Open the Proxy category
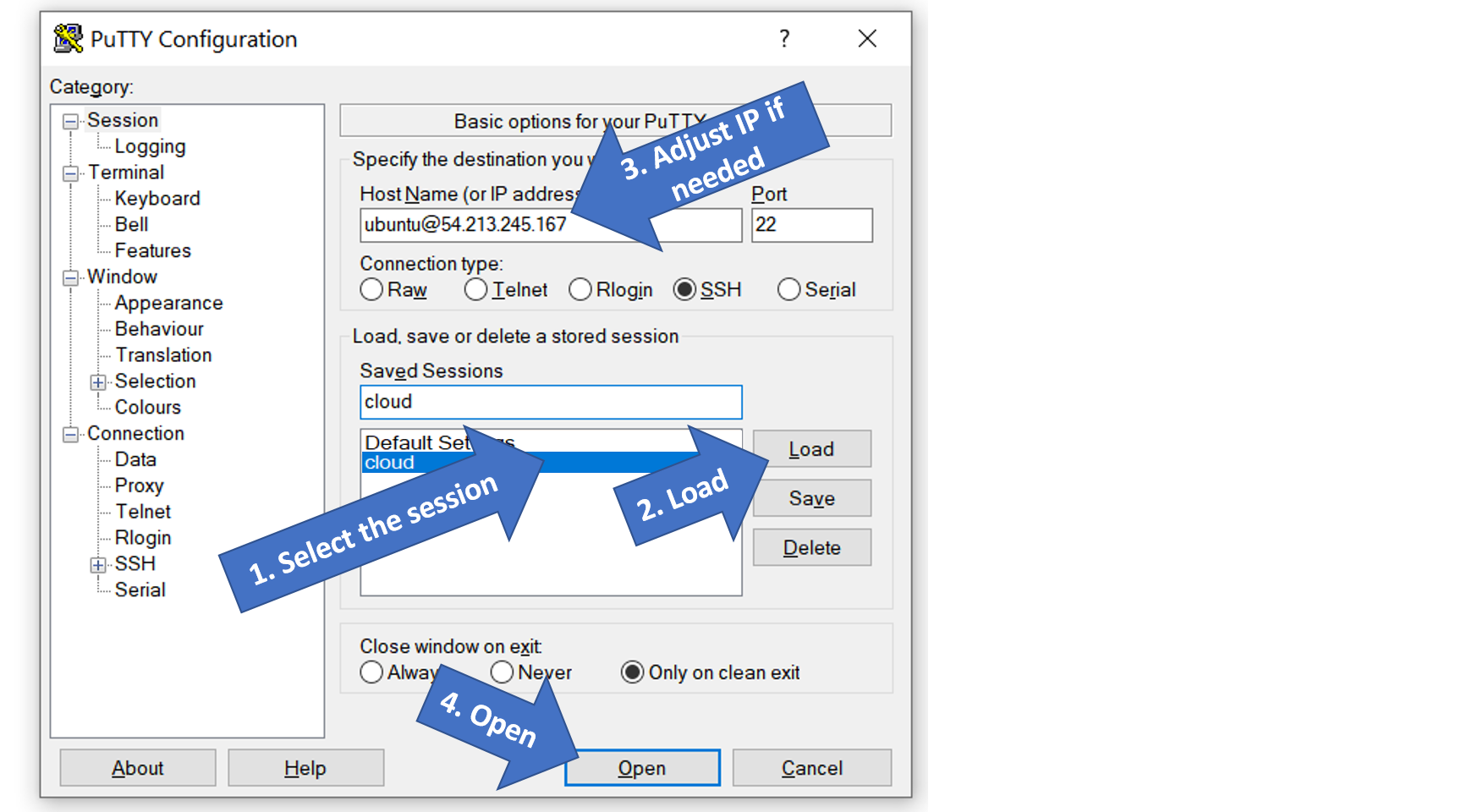 (139, 486)
